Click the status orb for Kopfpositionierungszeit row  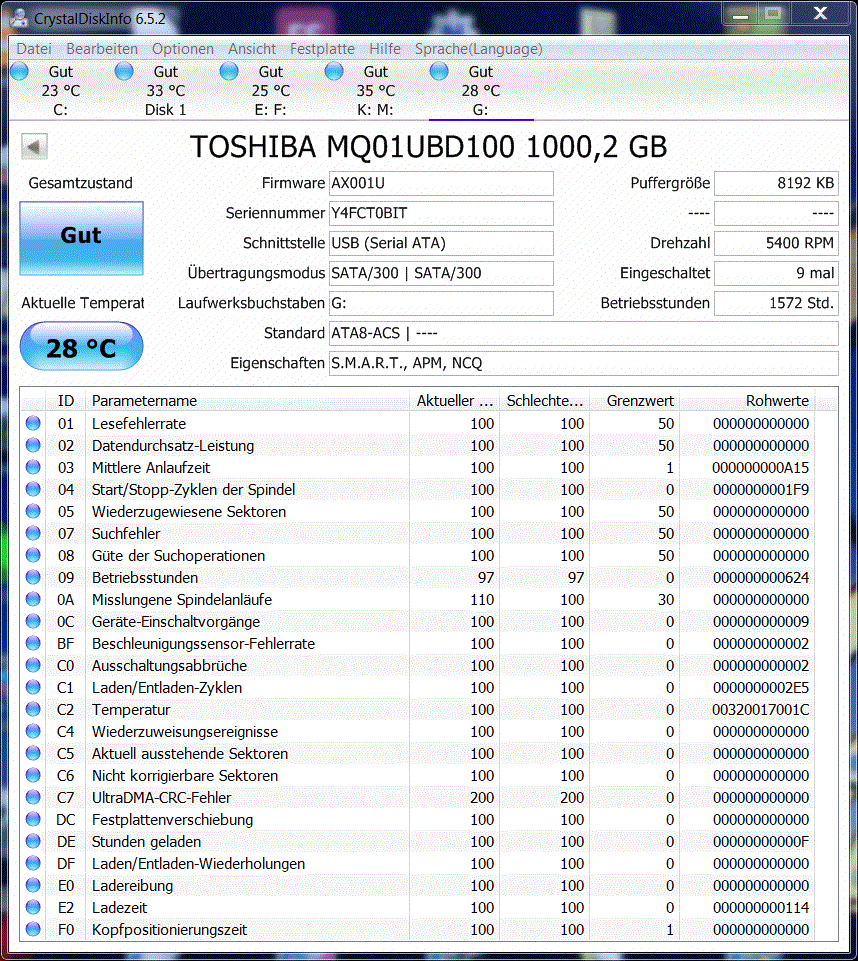[33, 929]
